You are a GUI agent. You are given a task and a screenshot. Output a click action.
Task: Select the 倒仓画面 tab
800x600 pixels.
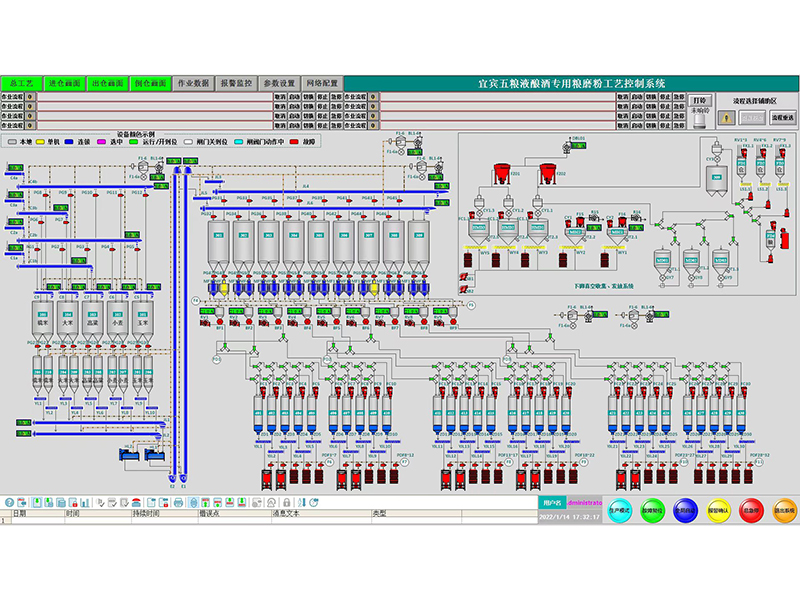click(150, 83)
